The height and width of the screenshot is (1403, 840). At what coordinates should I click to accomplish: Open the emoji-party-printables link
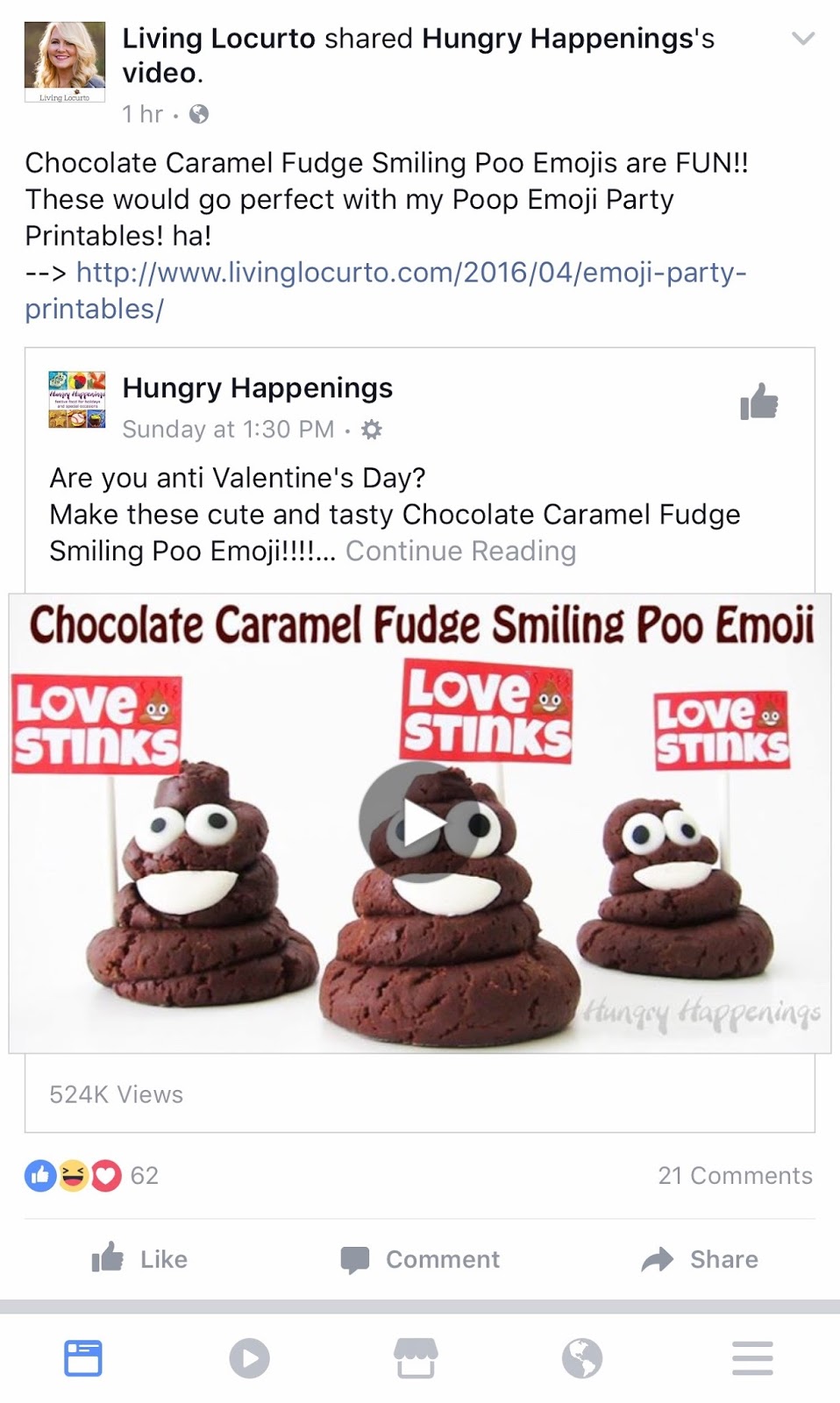386,289
